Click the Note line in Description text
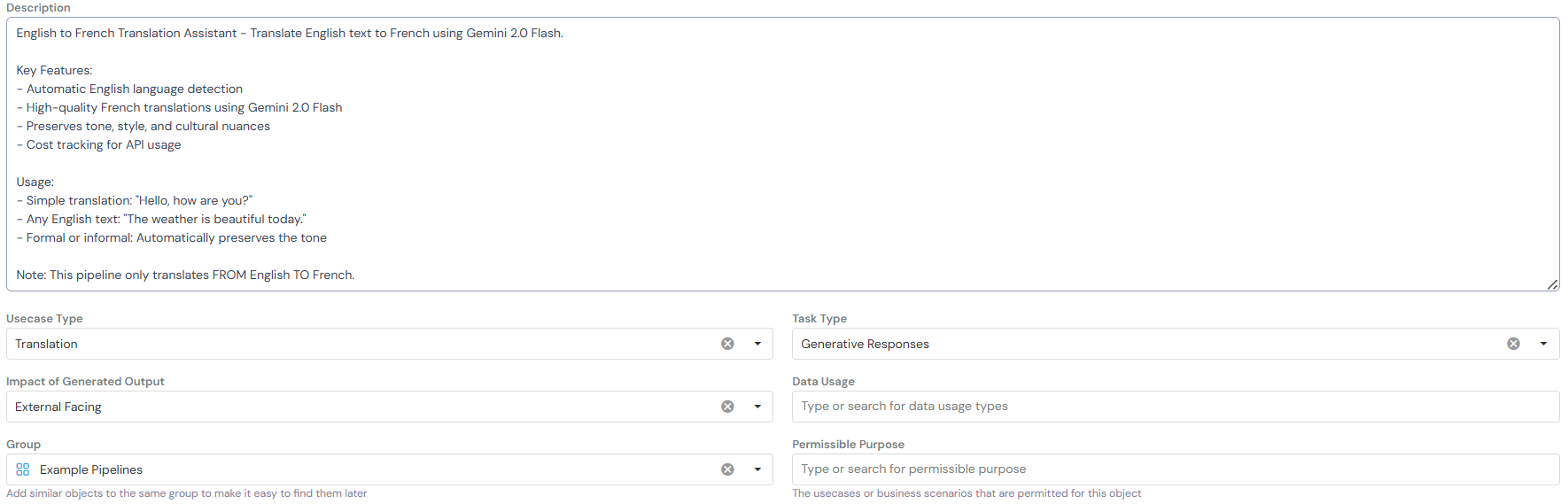The width and height of the screenshot is (1568, 504). pyautogui.click(x=185, y=275)
